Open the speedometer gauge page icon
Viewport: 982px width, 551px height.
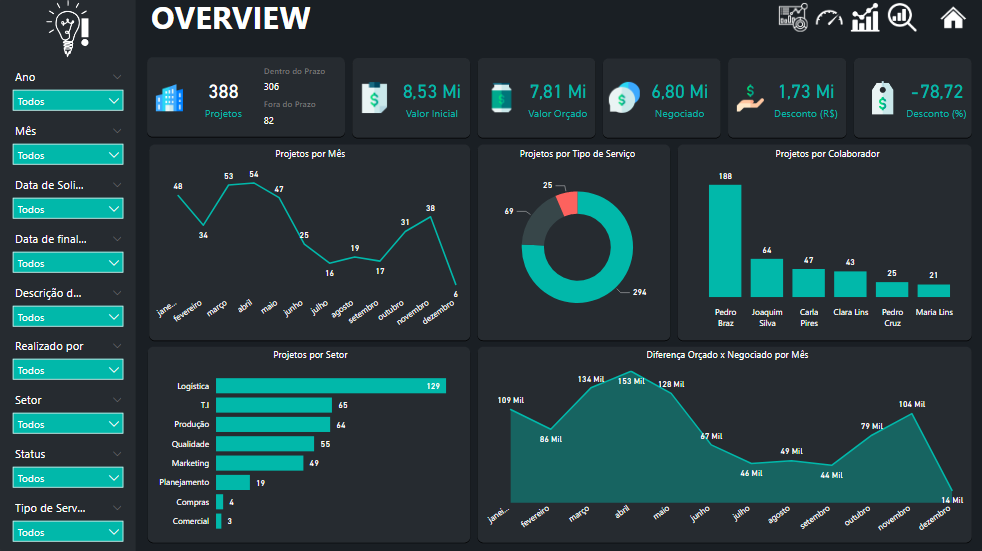pos(829,18)
